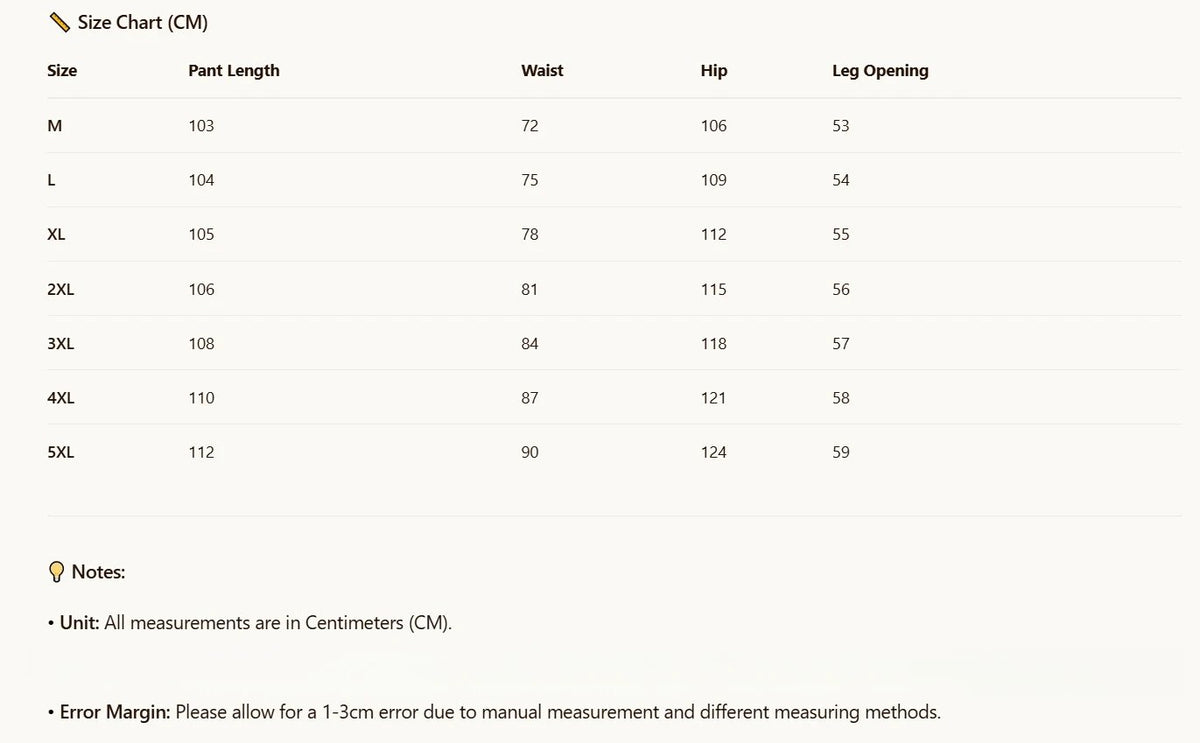
Task: Click the Leg Opening column header
Action: click(x=880, y=71)
